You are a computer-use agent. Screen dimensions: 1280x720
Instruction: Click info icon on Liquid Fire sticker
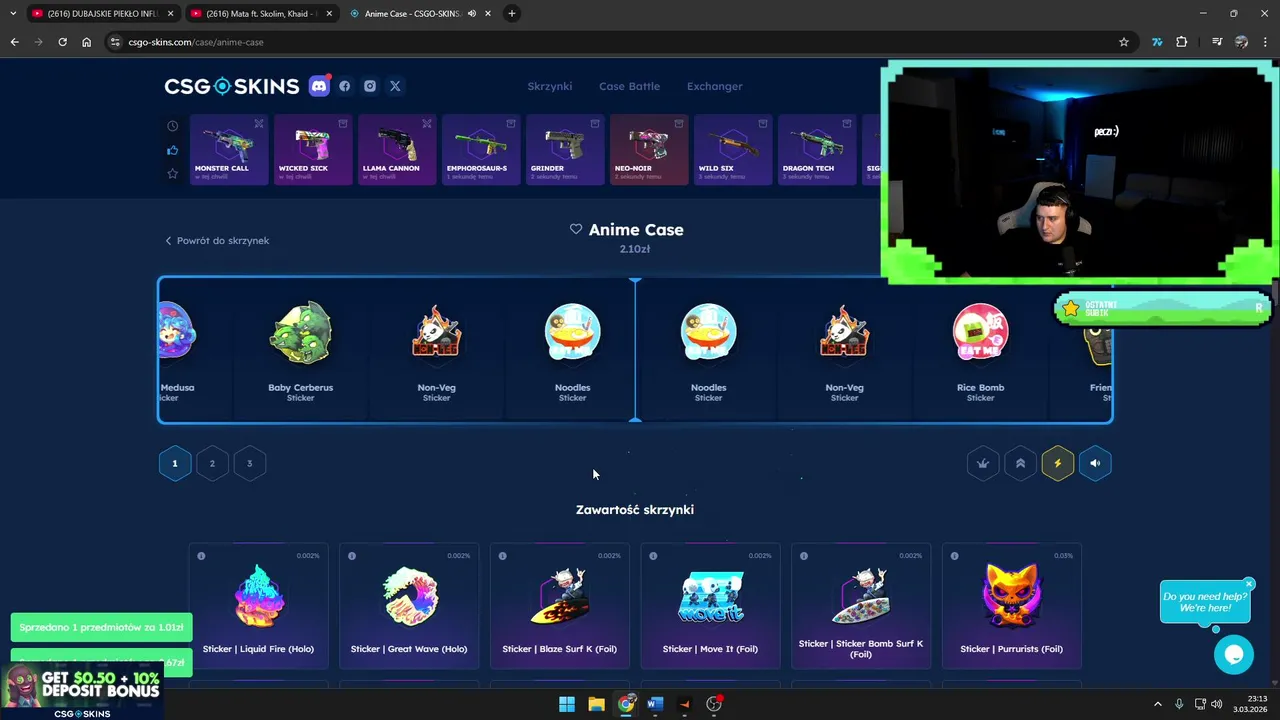pos(201,556)
